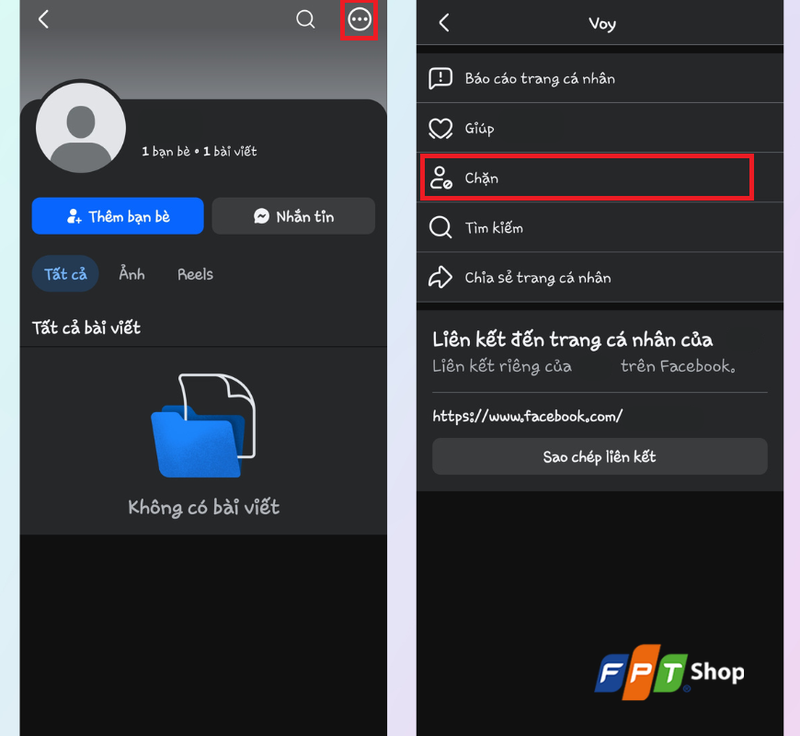Viewport: 800px width, 736px height.
Task: Open search from the profile header
Action: 305,19
